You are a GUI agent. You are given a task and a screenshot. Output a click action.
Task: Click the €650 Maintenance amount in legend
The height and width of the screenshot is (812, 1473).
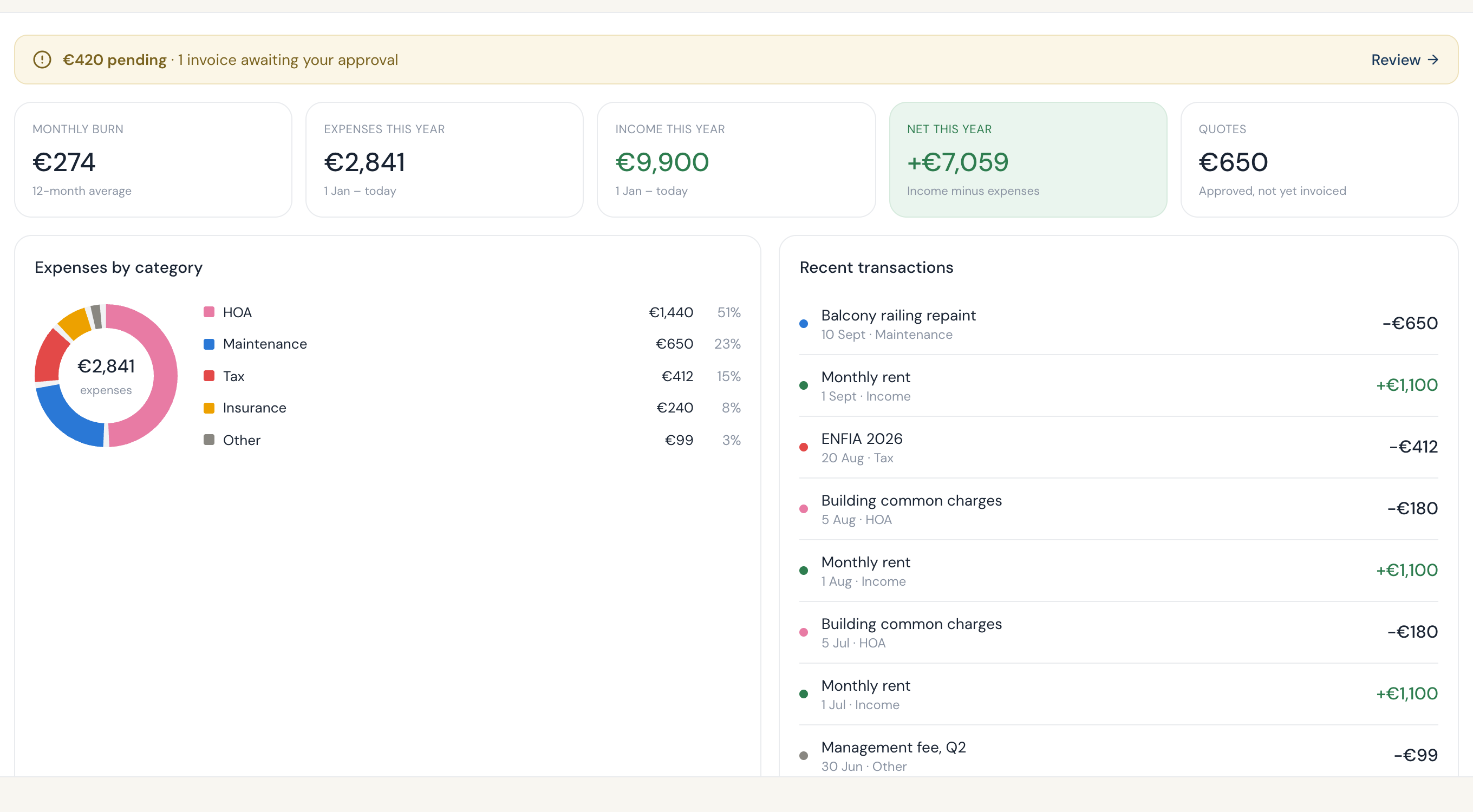pyautogui.click(x=674, y=344)
